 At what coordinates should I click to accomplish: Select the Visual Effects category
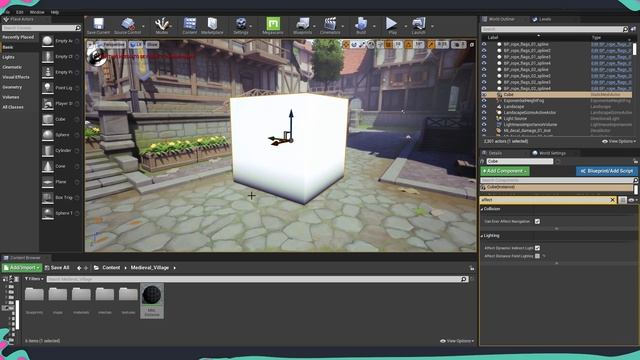click(16, 77)
